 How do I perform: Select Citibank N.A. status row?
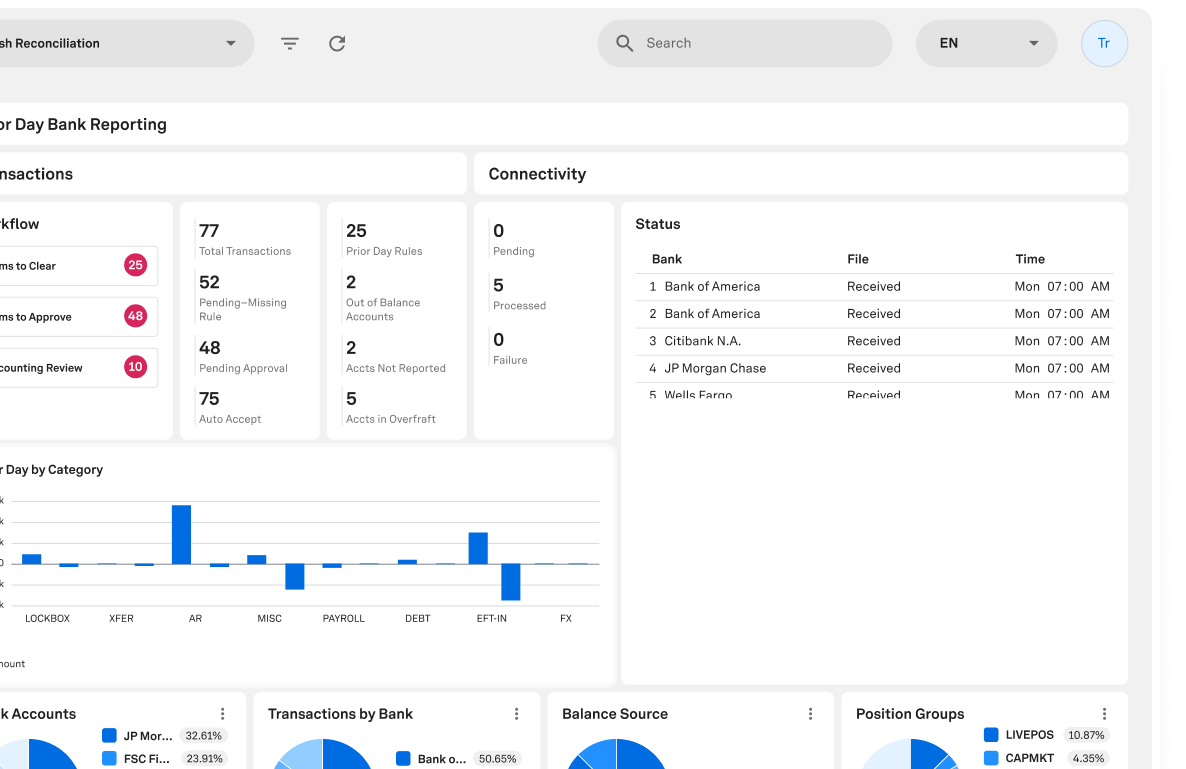[874, 341]
